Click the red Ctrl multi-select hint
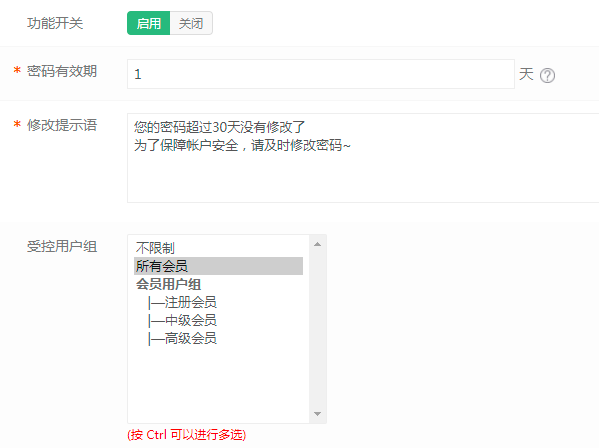 [187, 435]
